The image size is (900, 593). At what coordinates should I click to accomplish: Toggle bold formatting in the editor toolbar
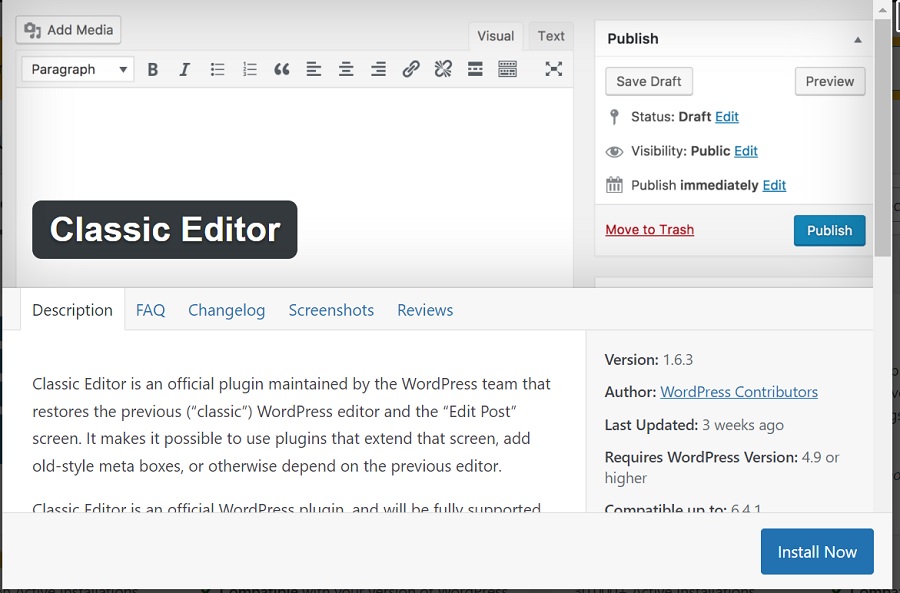152,69
